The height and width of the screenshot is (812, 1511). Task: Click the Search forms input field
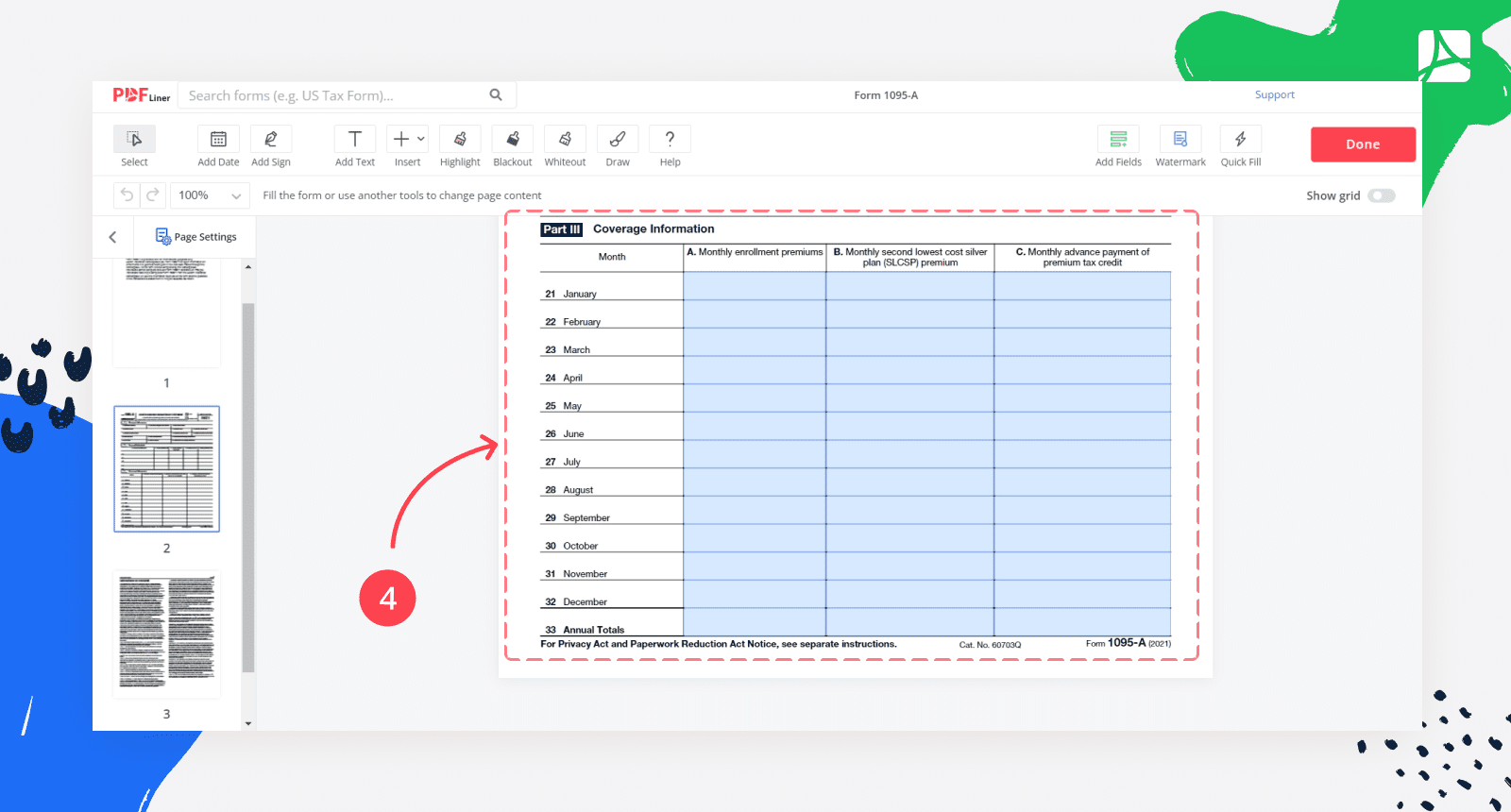pos(335,95)
